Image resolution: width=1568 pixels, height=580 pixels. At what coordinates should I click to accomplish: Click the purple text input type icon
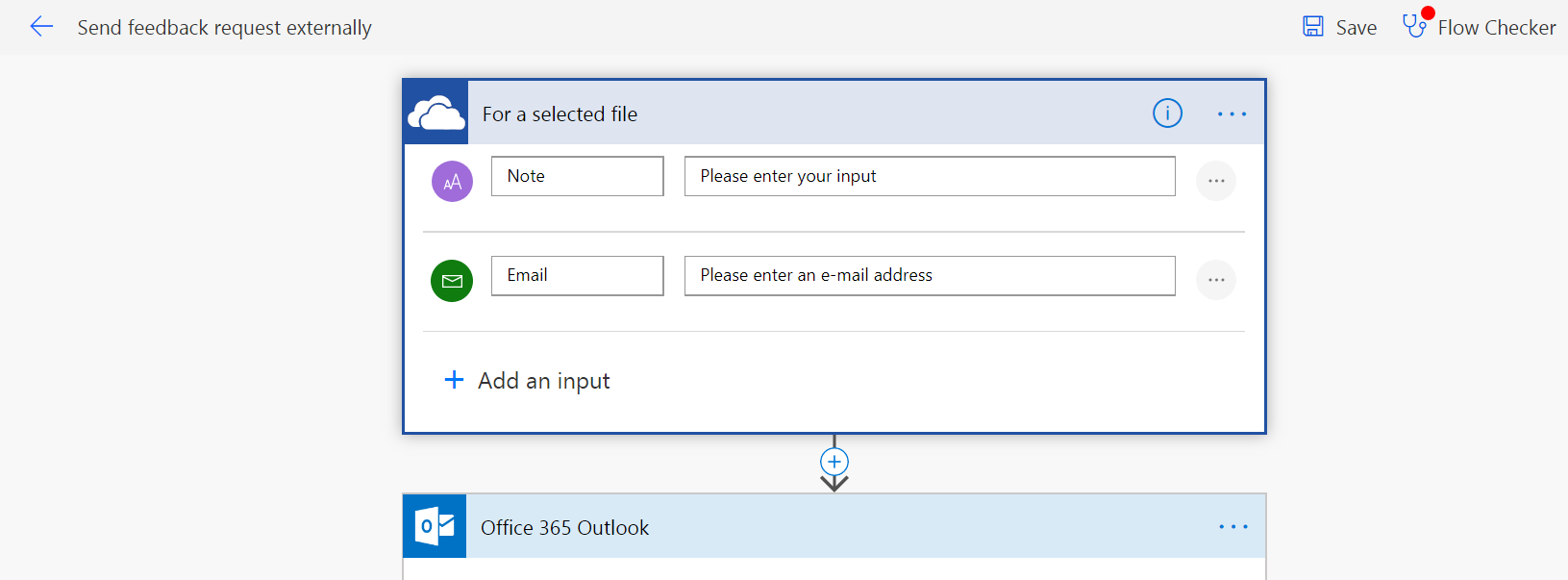point(452,181)
